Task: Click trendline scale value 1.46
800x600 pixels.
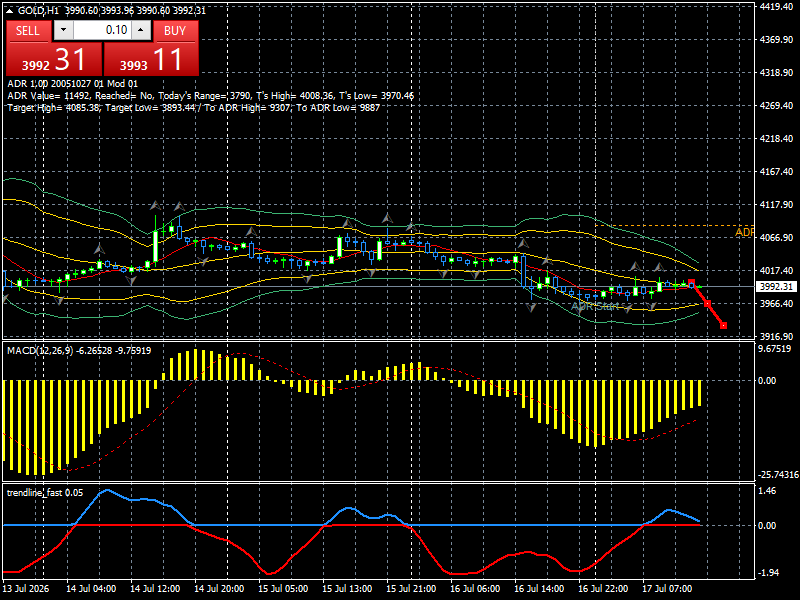Action: 767,491
